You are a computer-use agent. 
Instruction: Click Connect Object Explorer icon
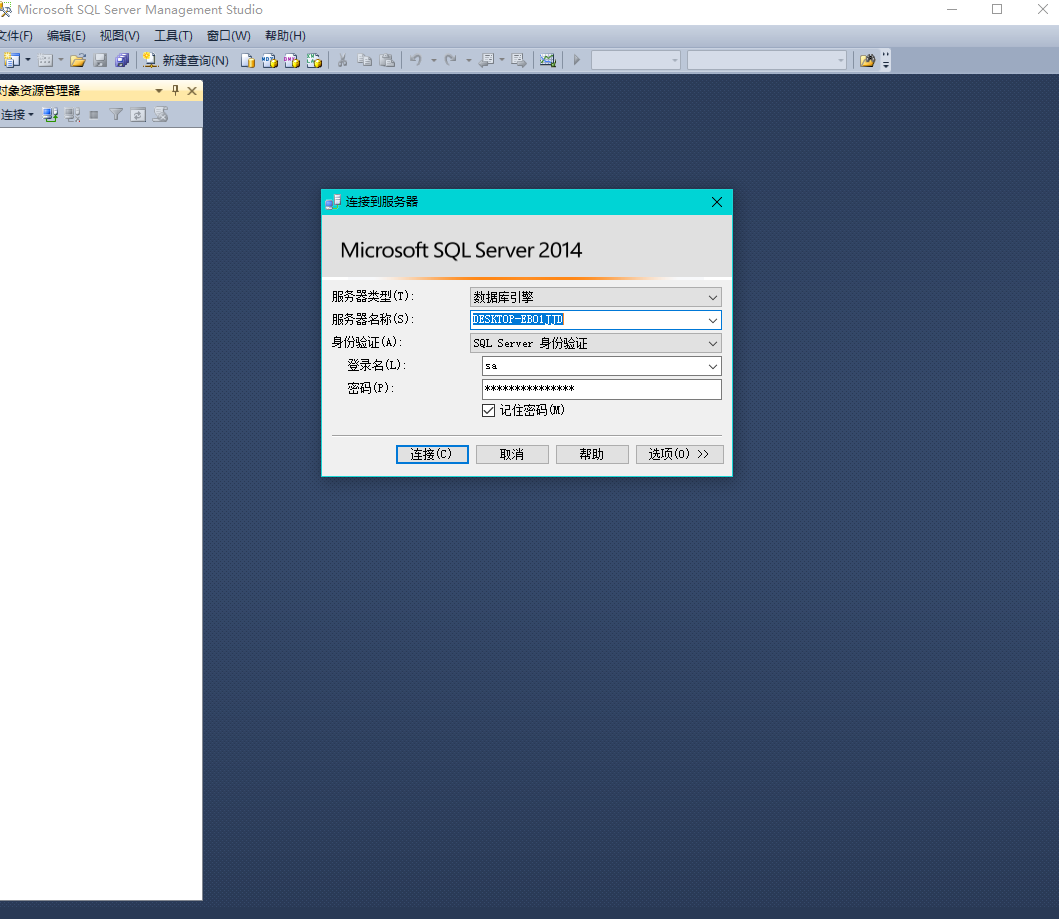[x=50, y=115]
